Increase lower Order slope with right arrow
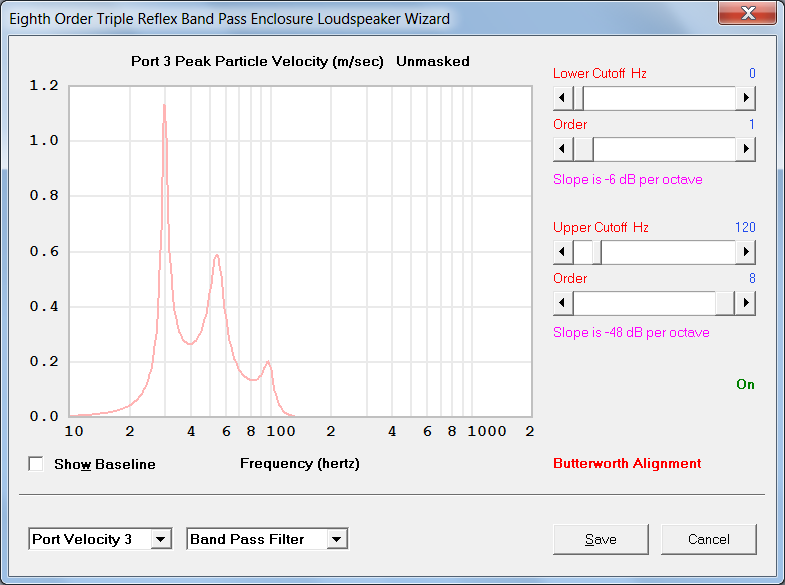Image resolution: width=785 pixels, height=585 pixels. (745, 149)
